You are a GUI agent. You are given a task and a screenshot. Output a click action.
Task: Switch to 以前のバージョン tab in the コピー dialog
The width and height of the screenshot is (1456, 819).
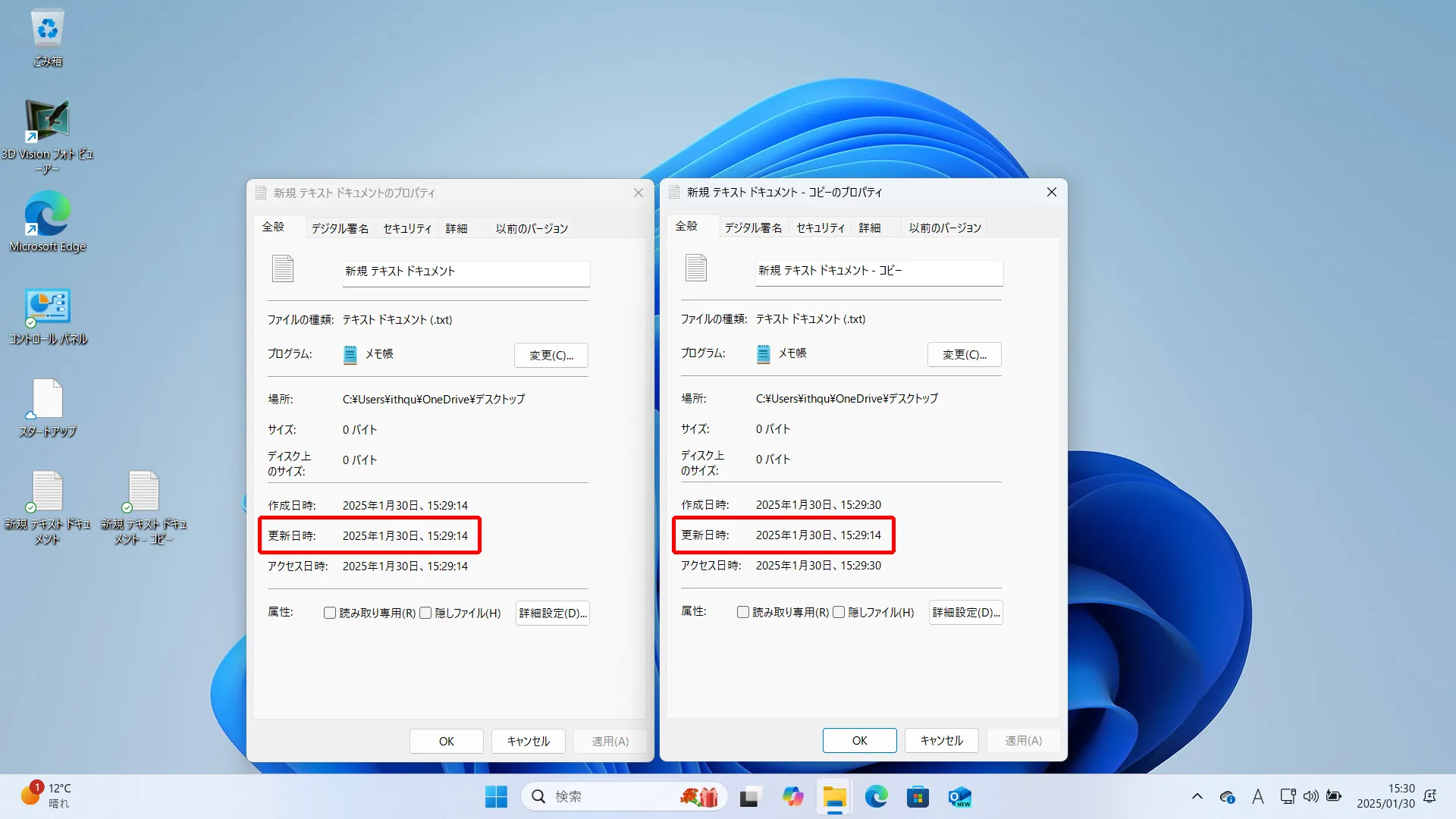pos(945,227)
